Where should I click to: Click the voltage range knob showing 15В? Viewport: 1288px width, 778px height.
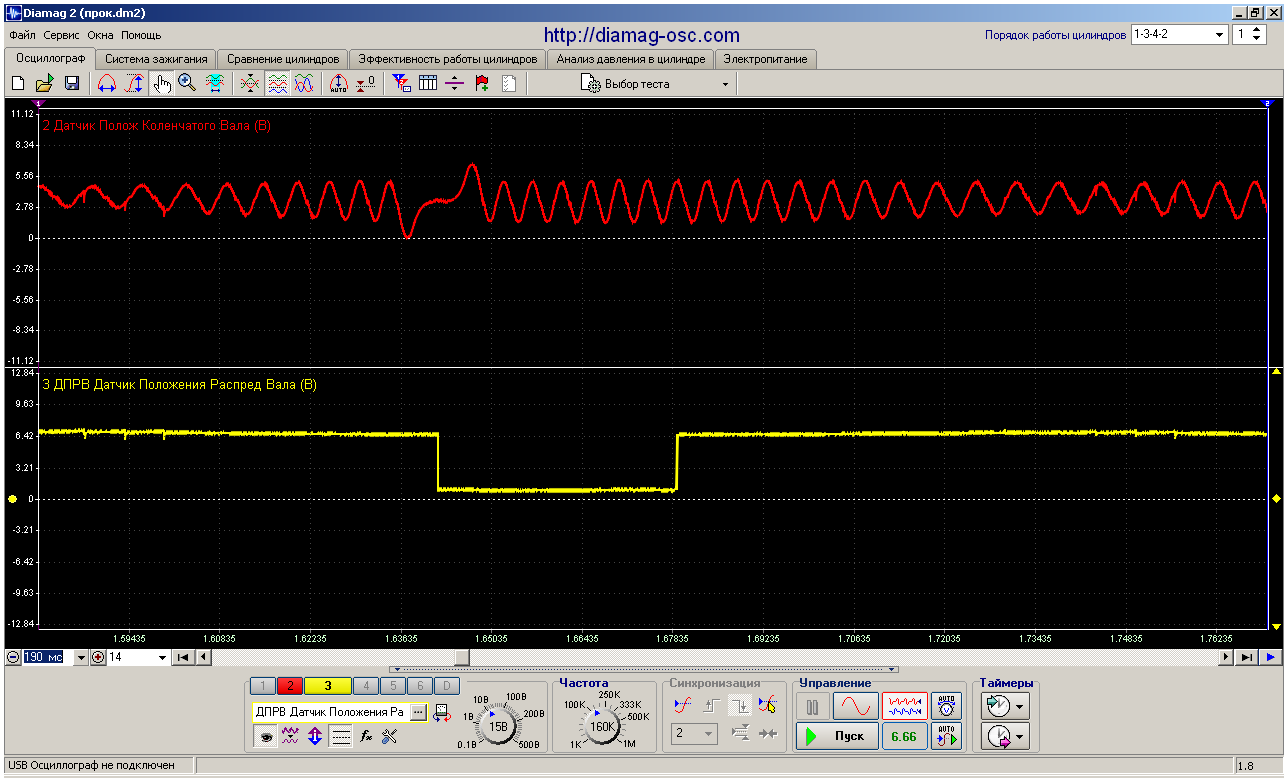click(x=498, y=726)
